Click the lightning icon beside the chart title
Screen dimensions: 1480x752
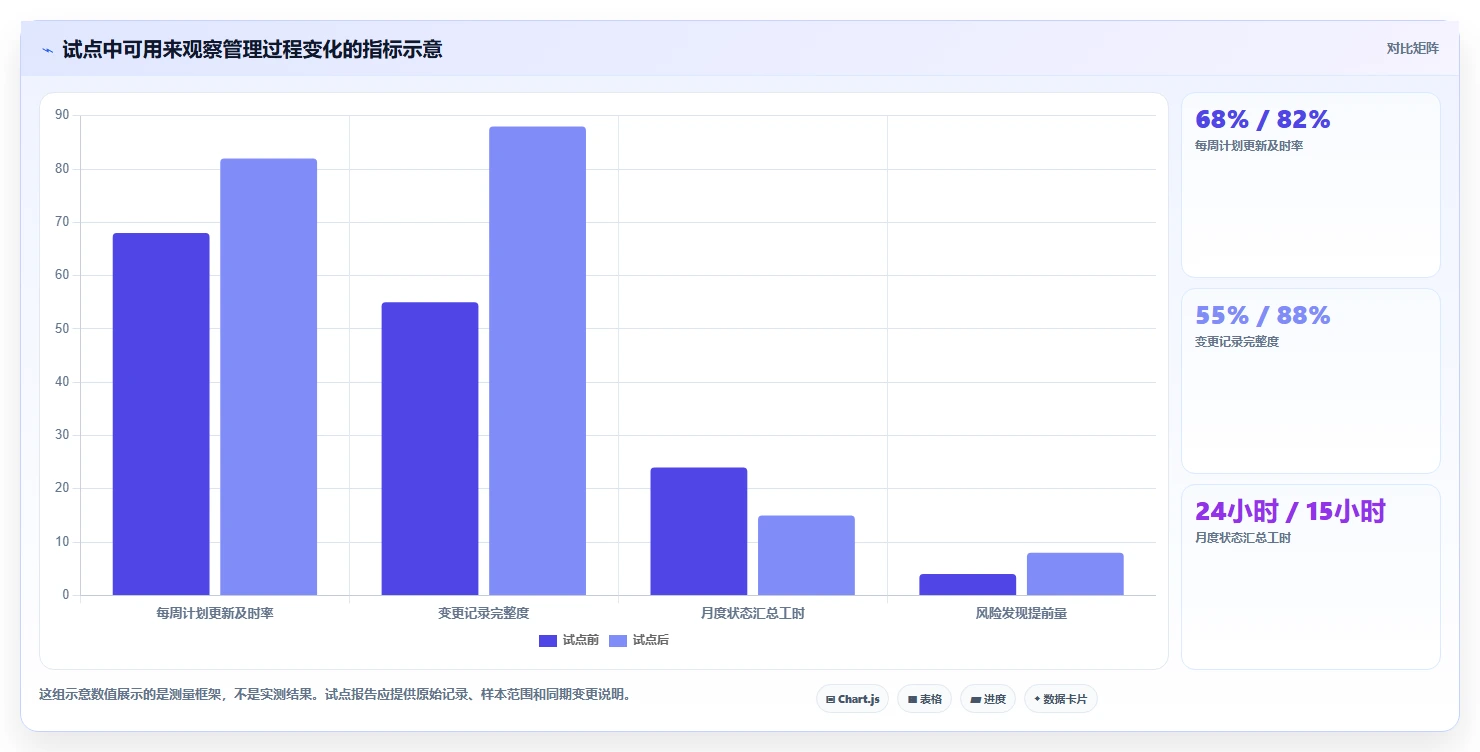point(48,50)
